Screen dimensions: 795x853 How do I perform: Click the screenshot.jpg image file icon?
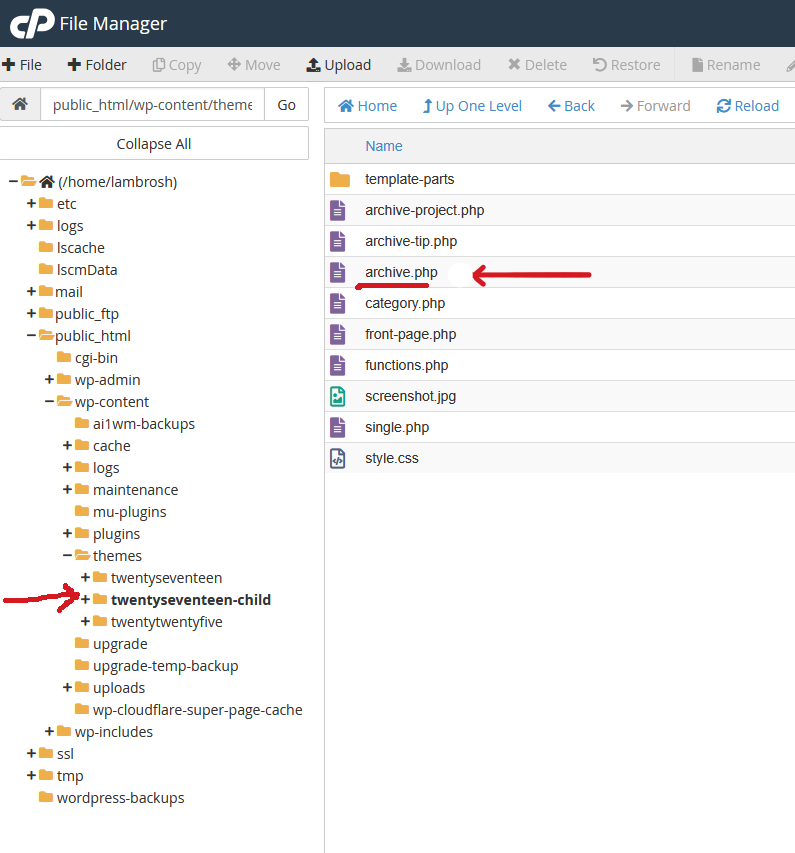click(x=339, y=396)
